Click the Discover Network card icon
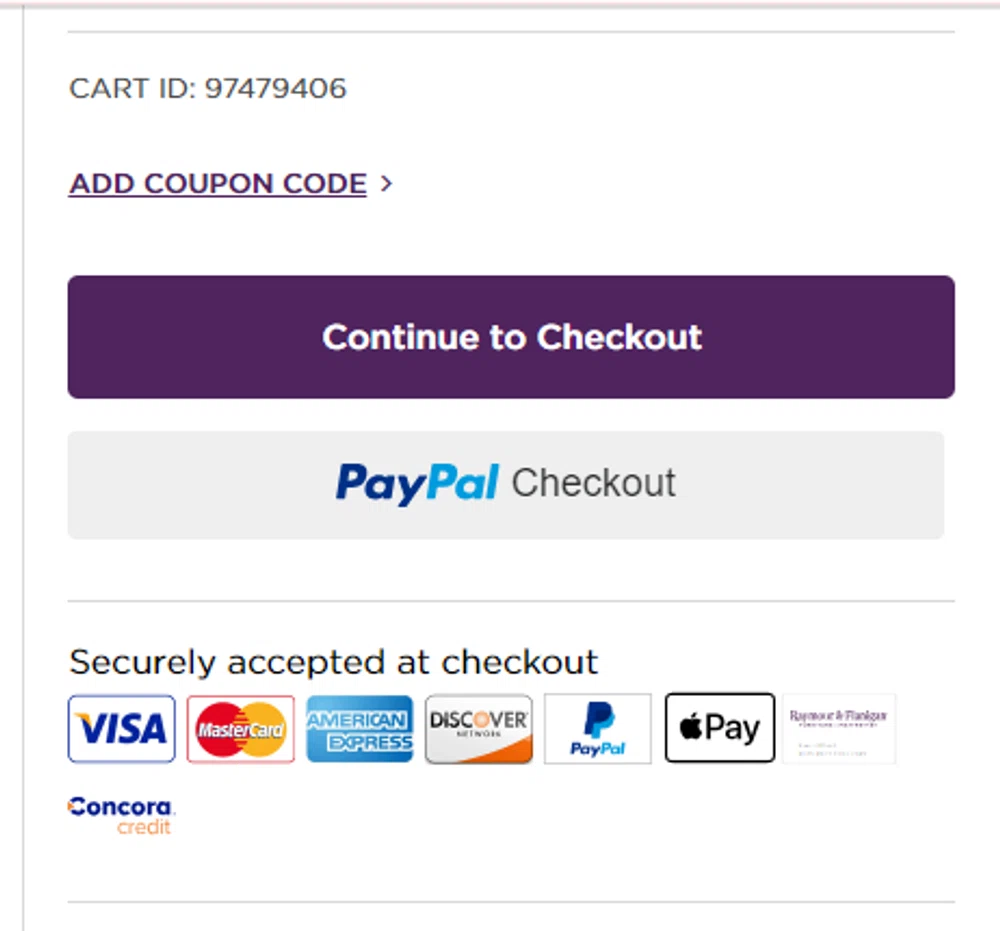Viewport: 1000px width, 931px height. 478,729
